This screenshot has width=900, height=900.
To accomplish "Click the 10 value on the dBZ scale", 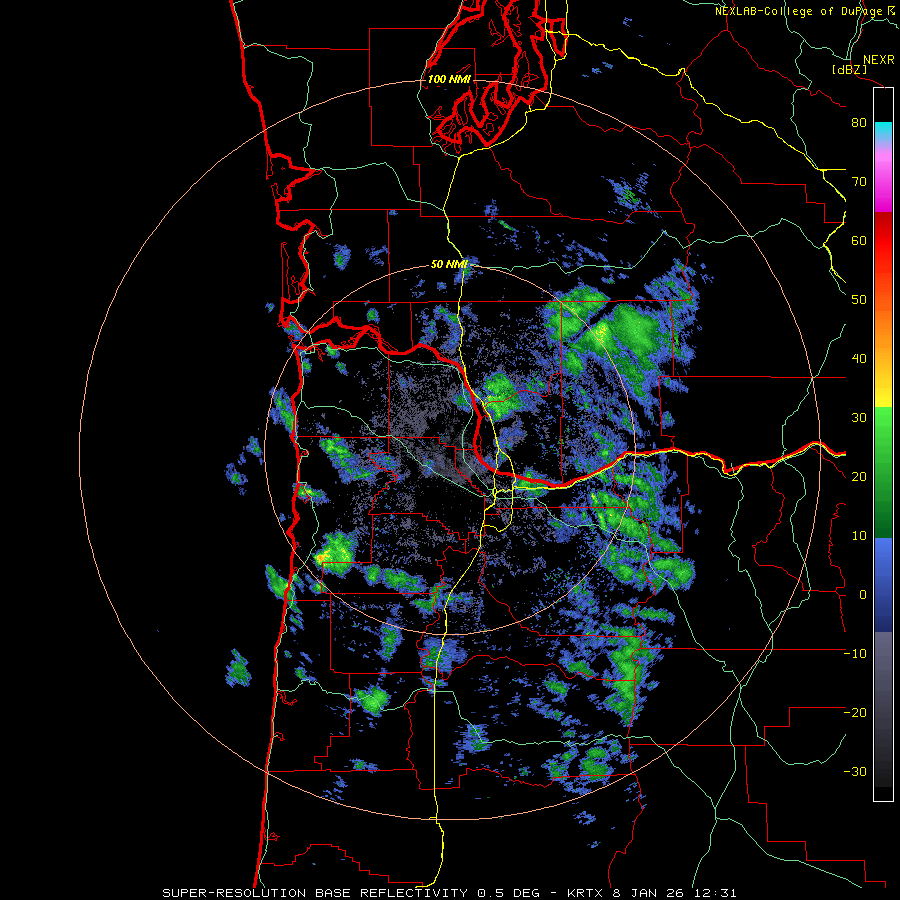I will 859,536.
